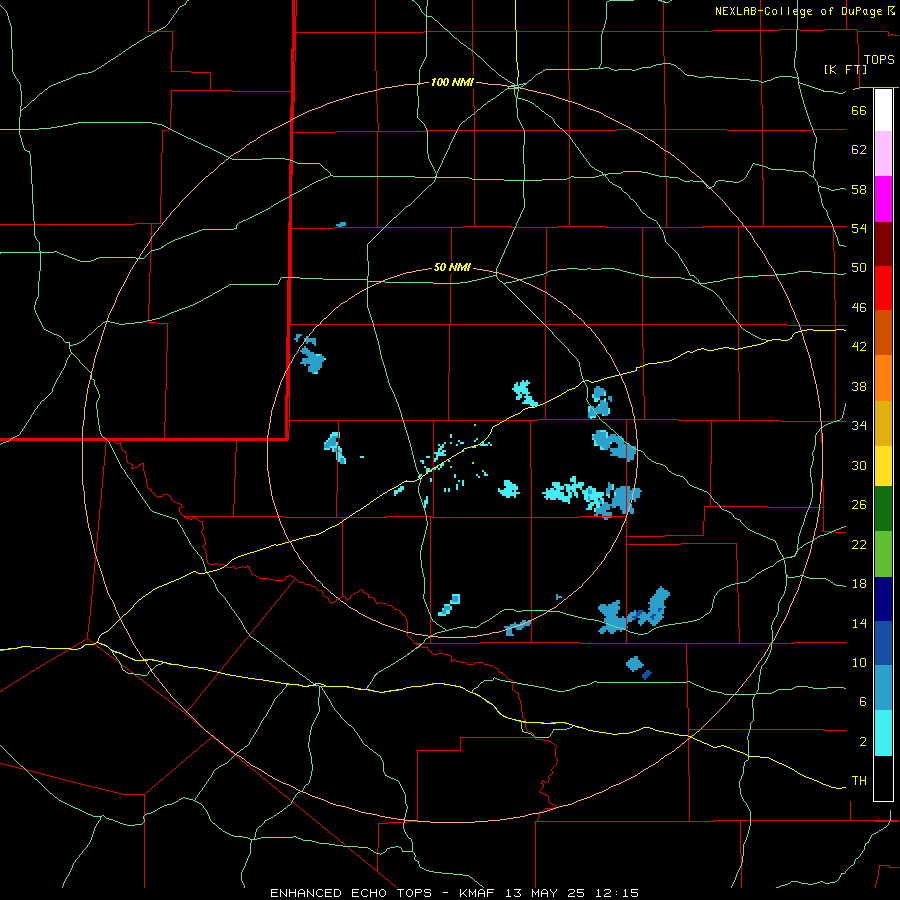The height and width of the screenshot is (900, 900).
Task: Click the light blue 6-10 kft legend swatch
Action: (x=883, y=688)
